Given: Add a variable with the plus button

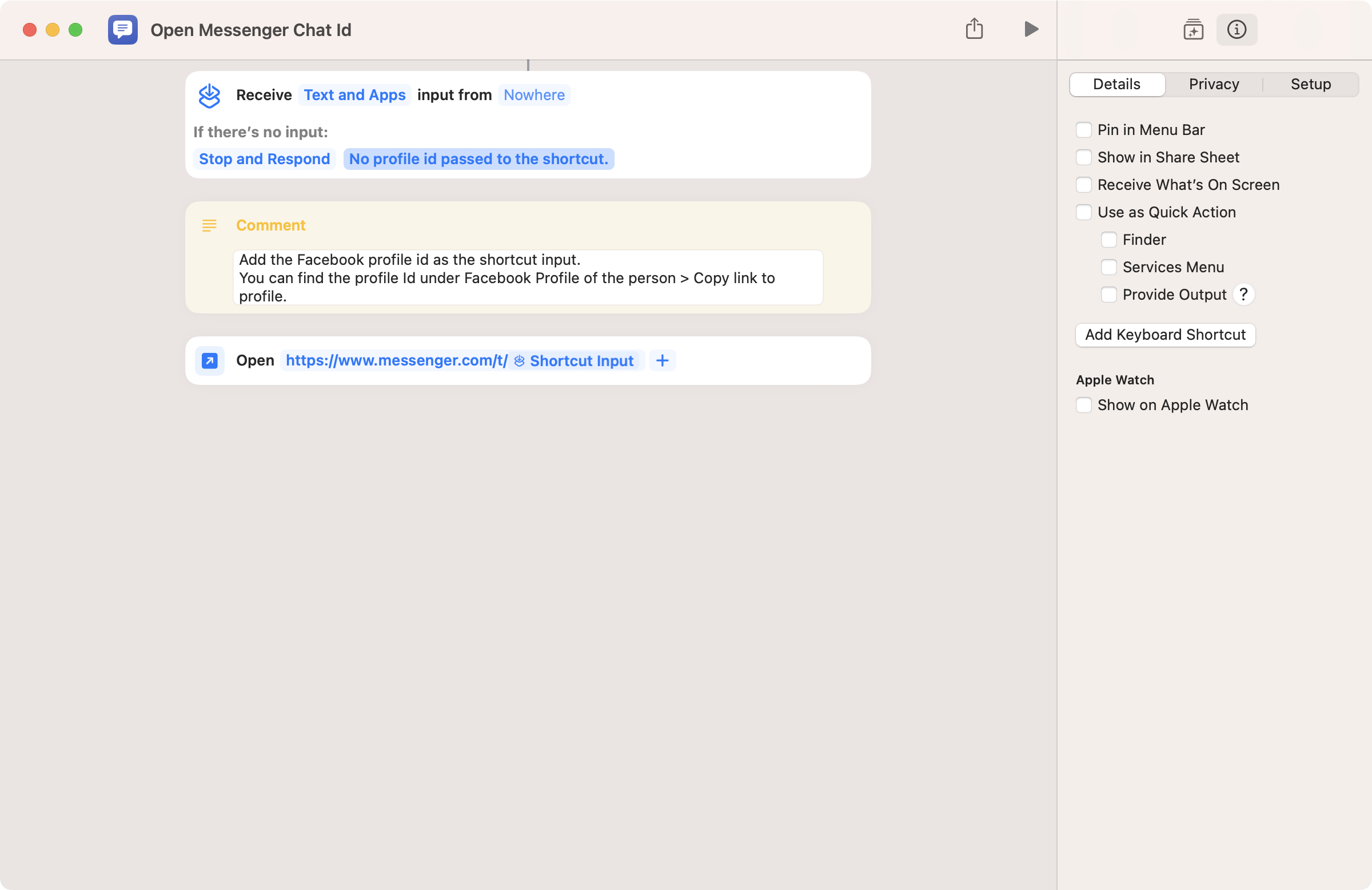Looking at the screenshot, I should (x=662, y=360).
